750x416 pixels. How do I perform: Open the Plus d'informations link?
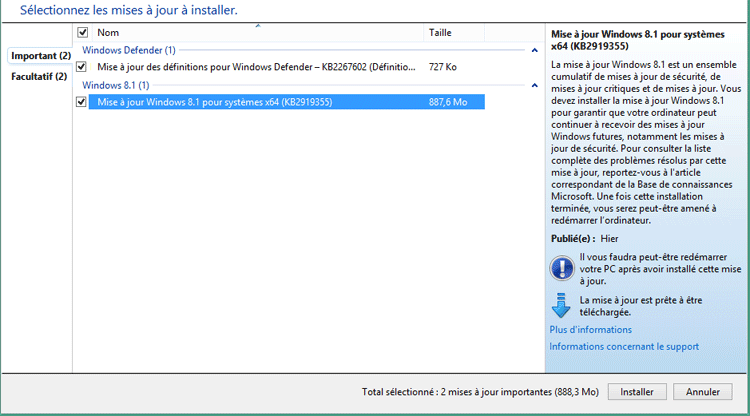[590, 329]
